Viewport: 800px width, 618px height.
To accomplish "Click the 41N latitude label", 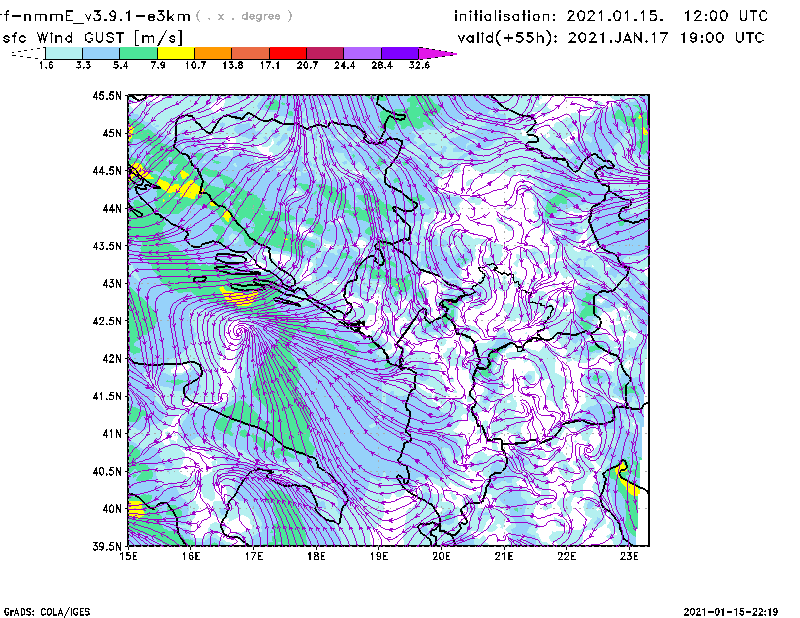I will point(112,434).
